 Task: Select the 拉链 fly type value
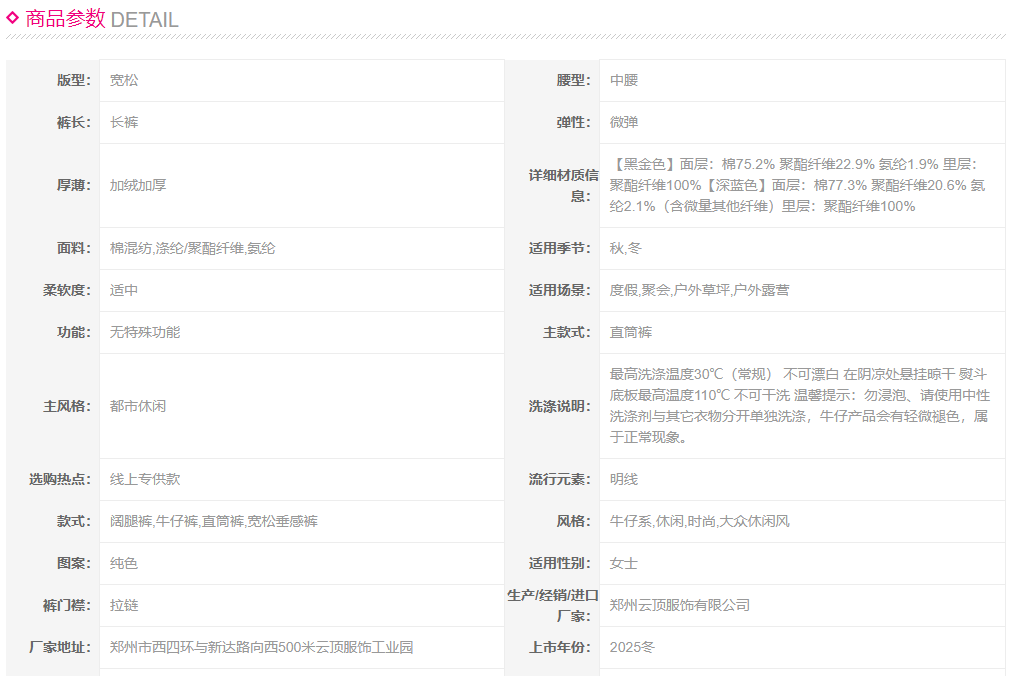(124, 605)
